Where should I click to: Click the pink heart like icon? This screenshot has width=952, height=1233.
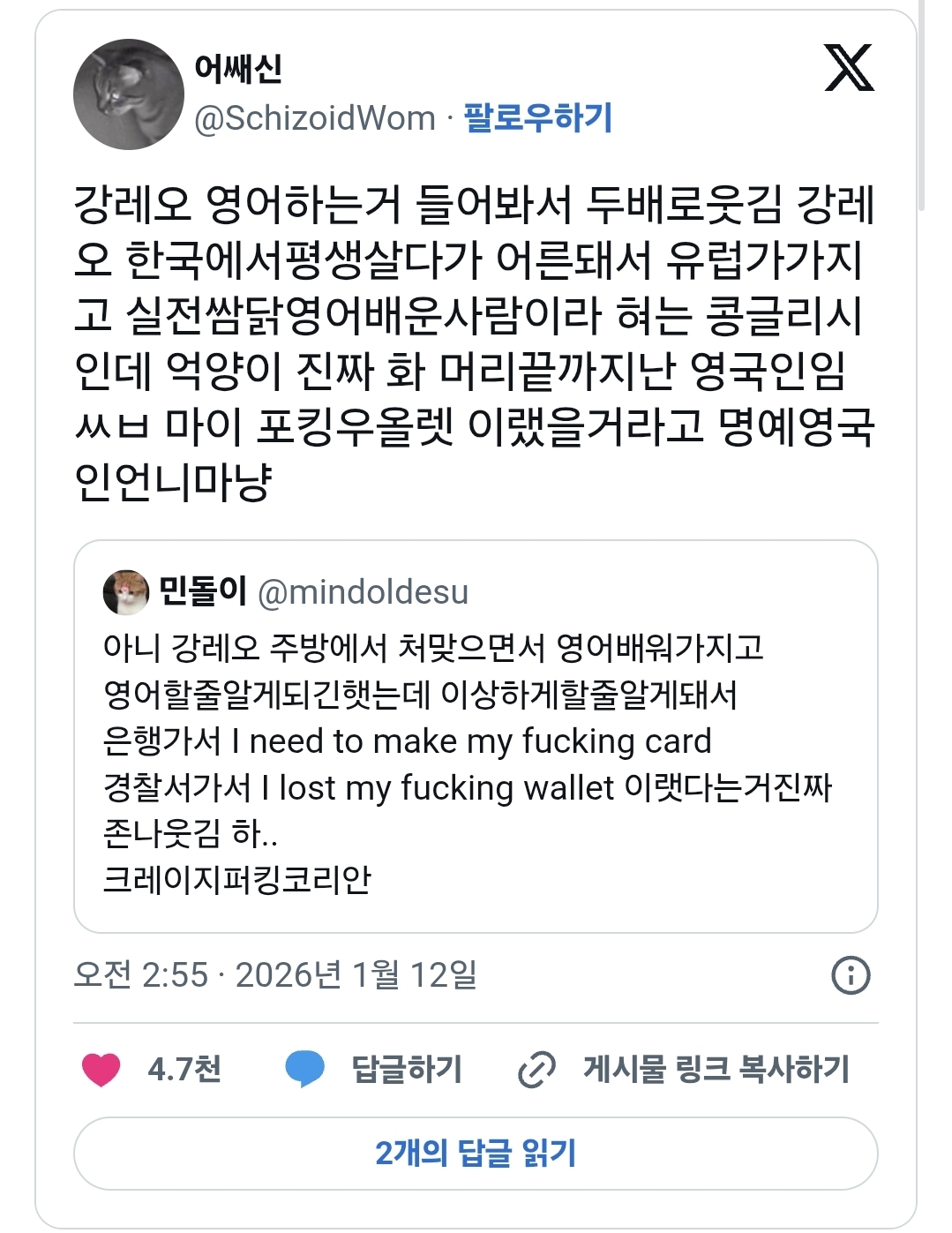(101, 1070)
